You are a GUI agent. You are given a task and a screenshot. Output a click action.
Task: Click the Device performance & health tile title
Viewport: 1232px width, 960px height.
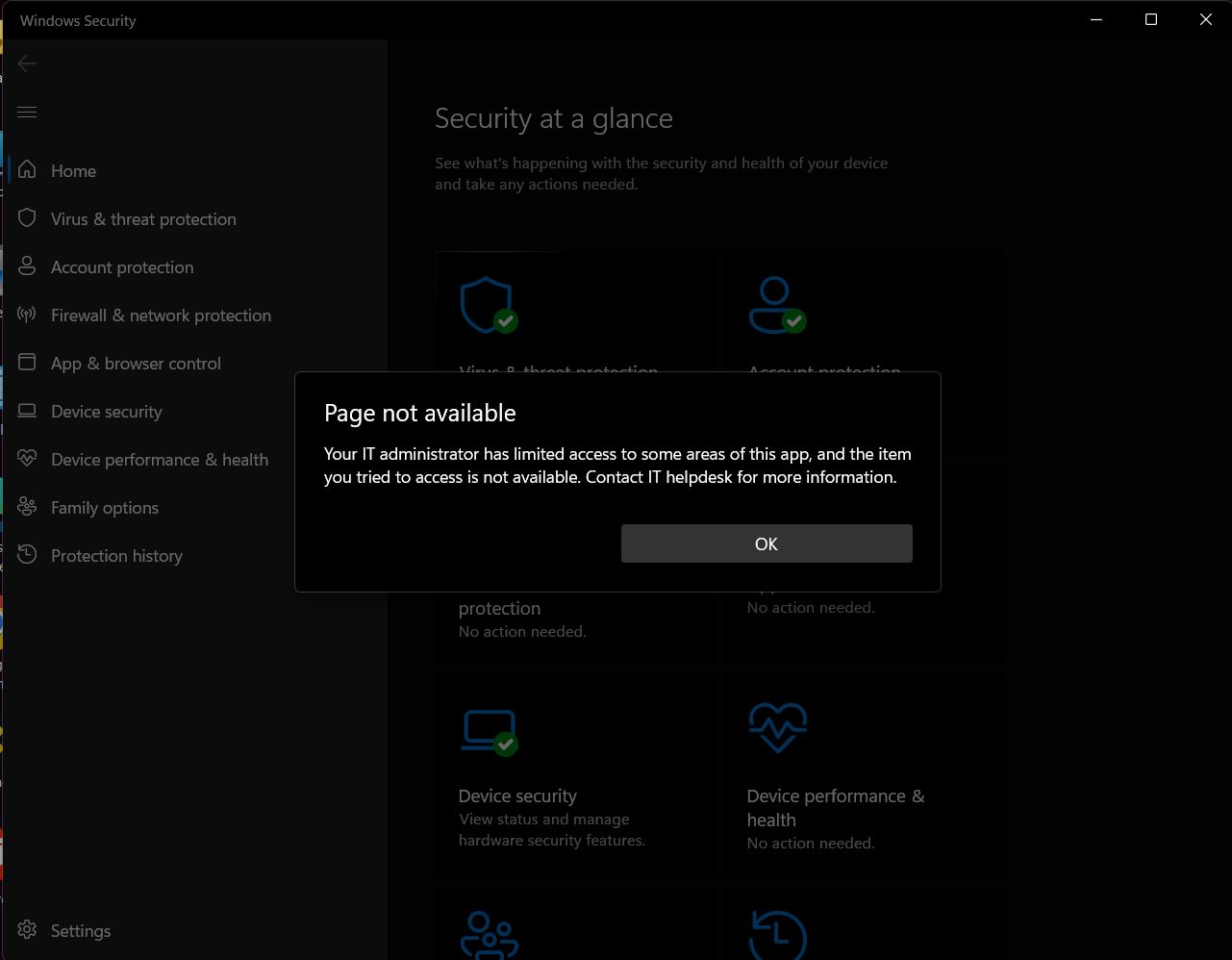tap(836, 808)
